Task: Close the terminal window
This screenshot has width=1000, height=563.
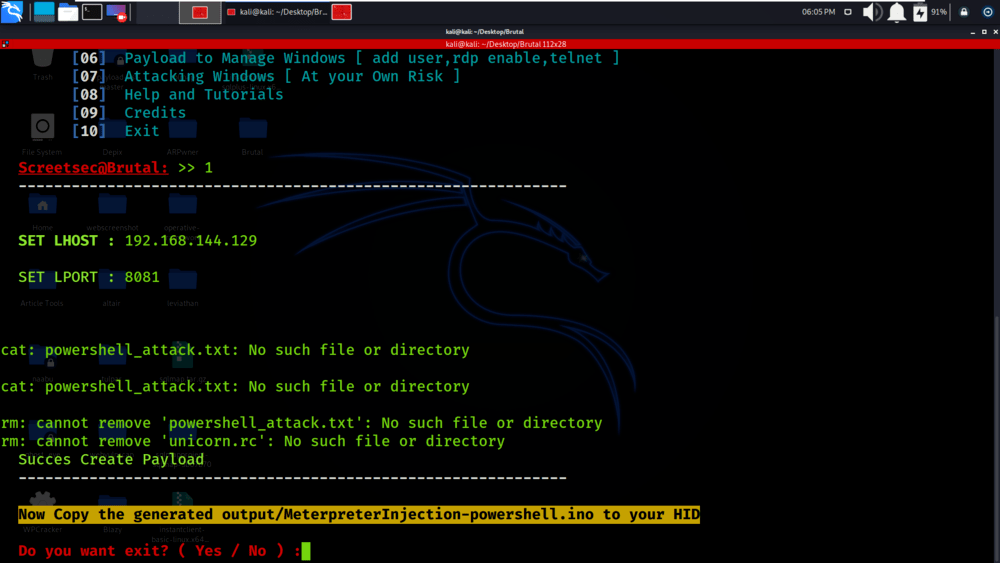Action: point(995,31)
